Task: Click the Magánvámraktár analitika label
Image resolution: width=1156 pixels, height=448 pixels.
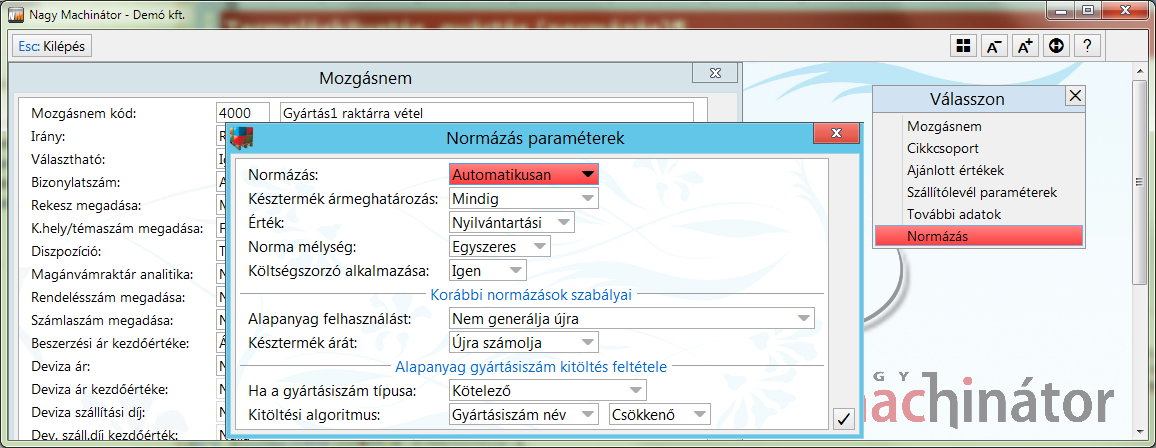Action: pyautogui.click(x=111, y=274)
